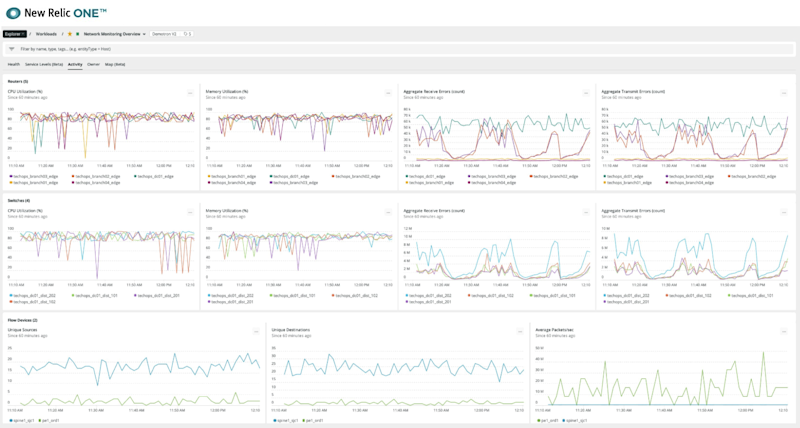Switch to the Service Levels (Beta) tab
This screenshot has width=800, height=428.
[x=44, y=64]
